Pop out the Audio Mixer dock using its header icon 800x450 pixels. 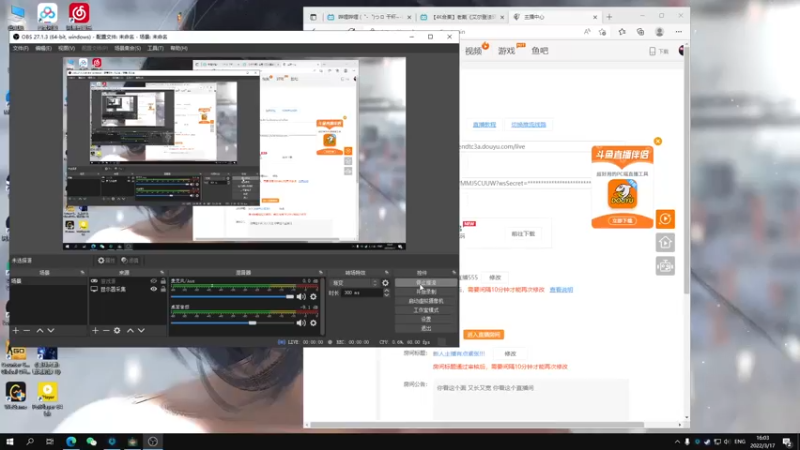[x=320, y=272]
